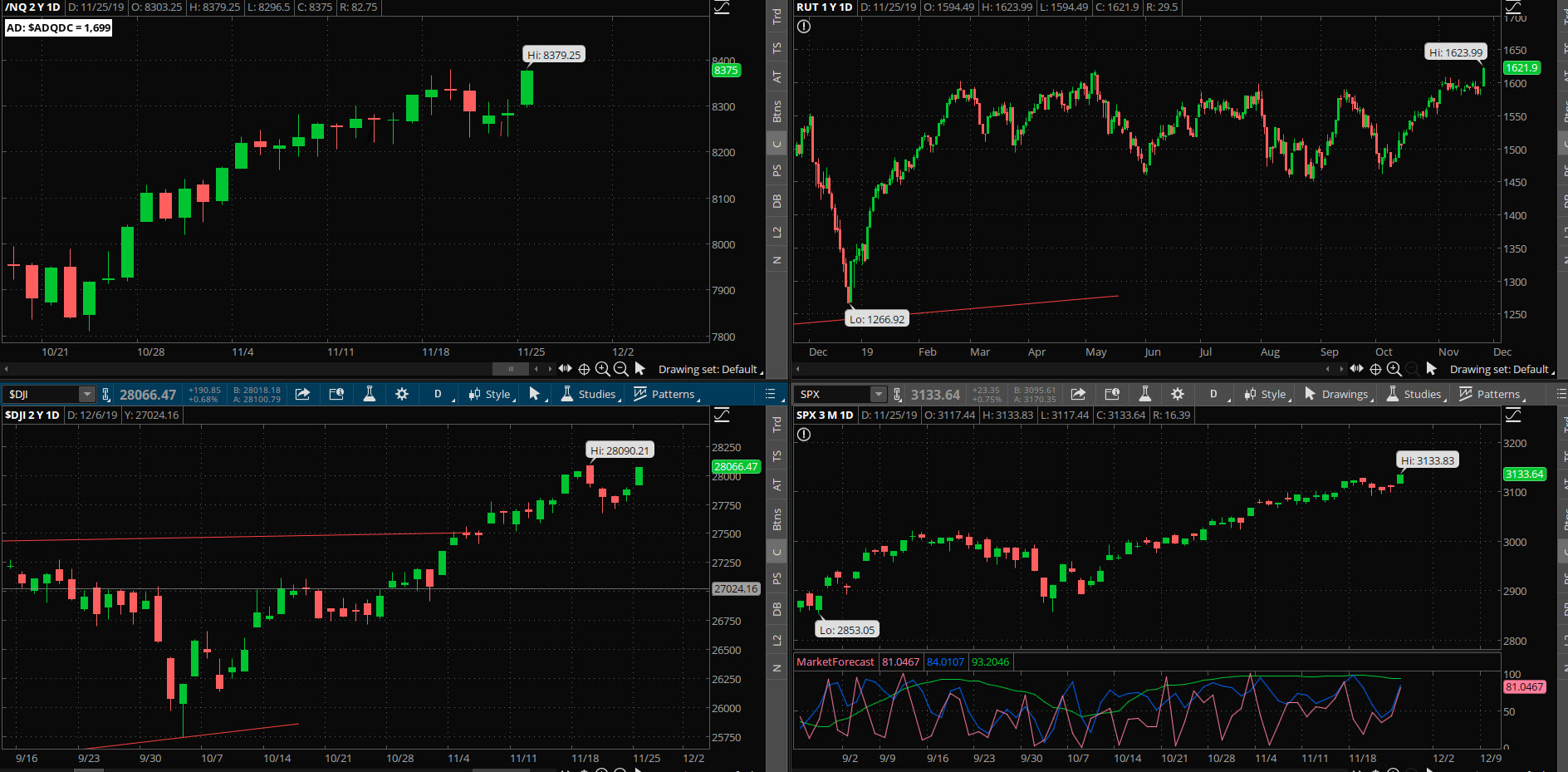Zoom in on the RUT chart
Screen dimensions: 1568x772
[1394, 369]
